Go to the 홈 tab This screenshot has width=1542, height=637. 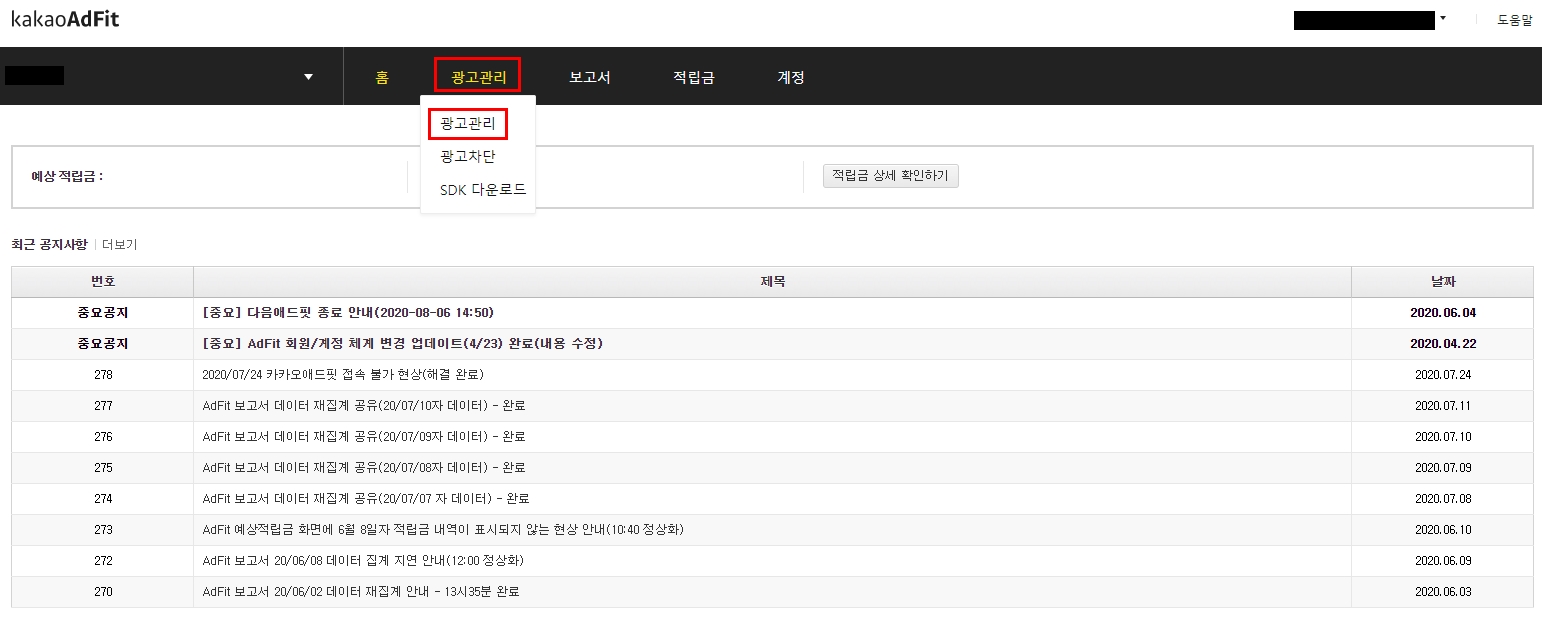(x=382, y=77)
